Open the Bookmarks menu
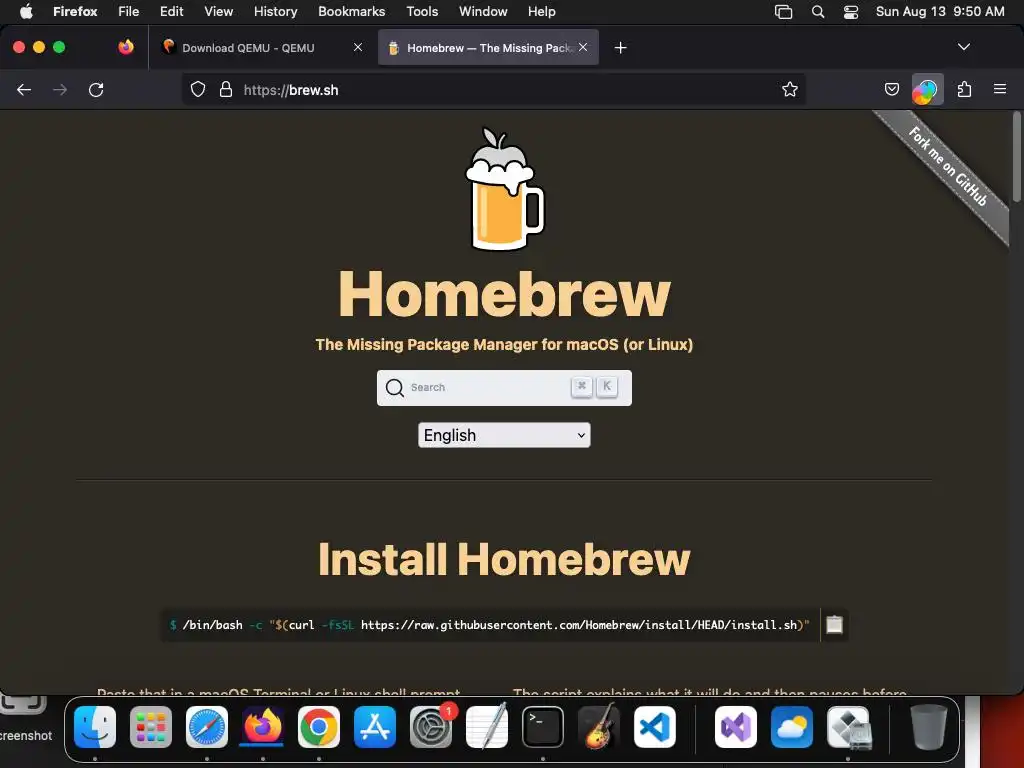This screenshot has height=768, width=1024. tap(351, 11)
